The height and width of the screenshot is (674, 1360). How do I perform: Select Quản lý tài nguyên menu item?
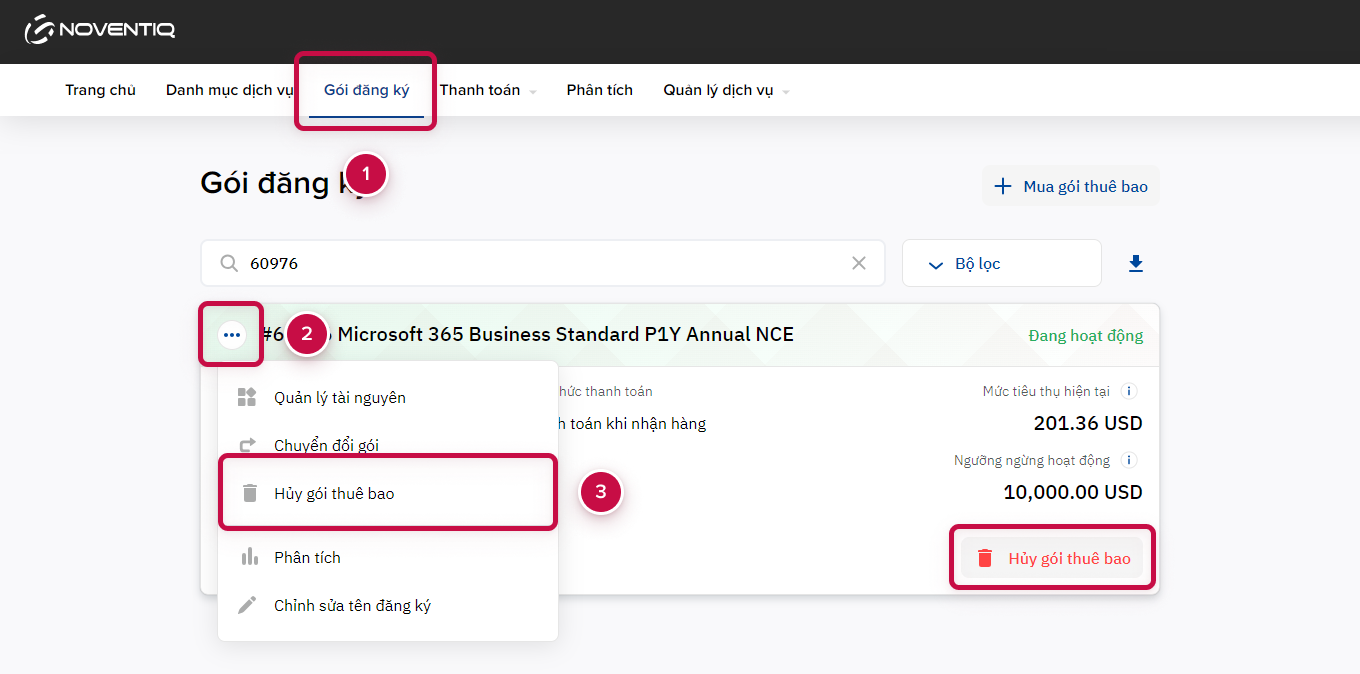coord(339,398)
